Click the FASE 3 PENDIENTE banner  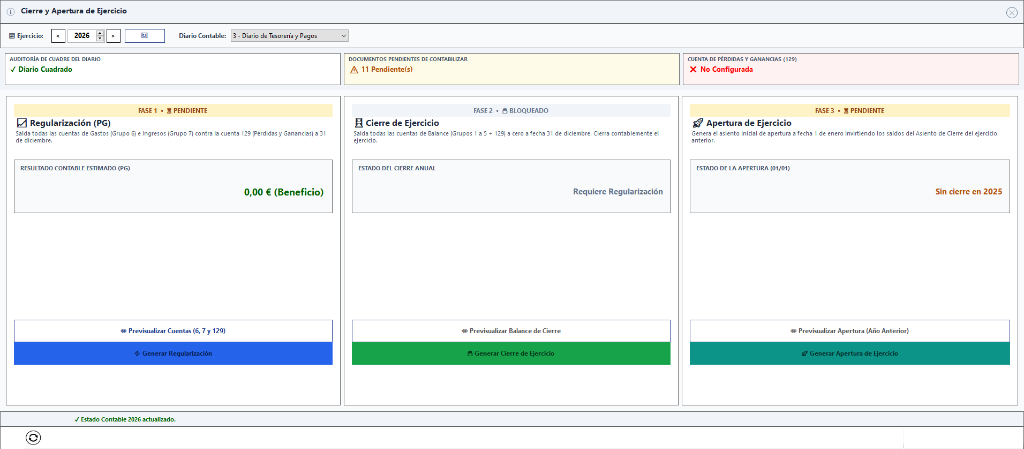click(x=850, y=111)
